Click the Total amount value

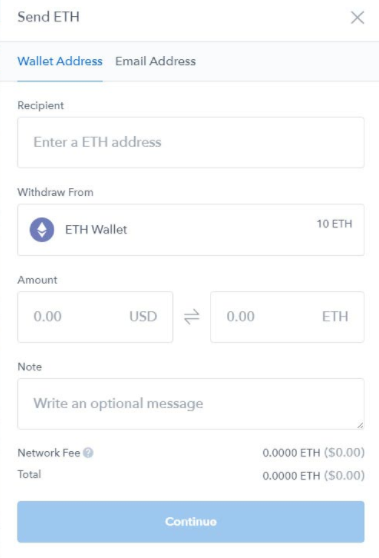point(314,475)
